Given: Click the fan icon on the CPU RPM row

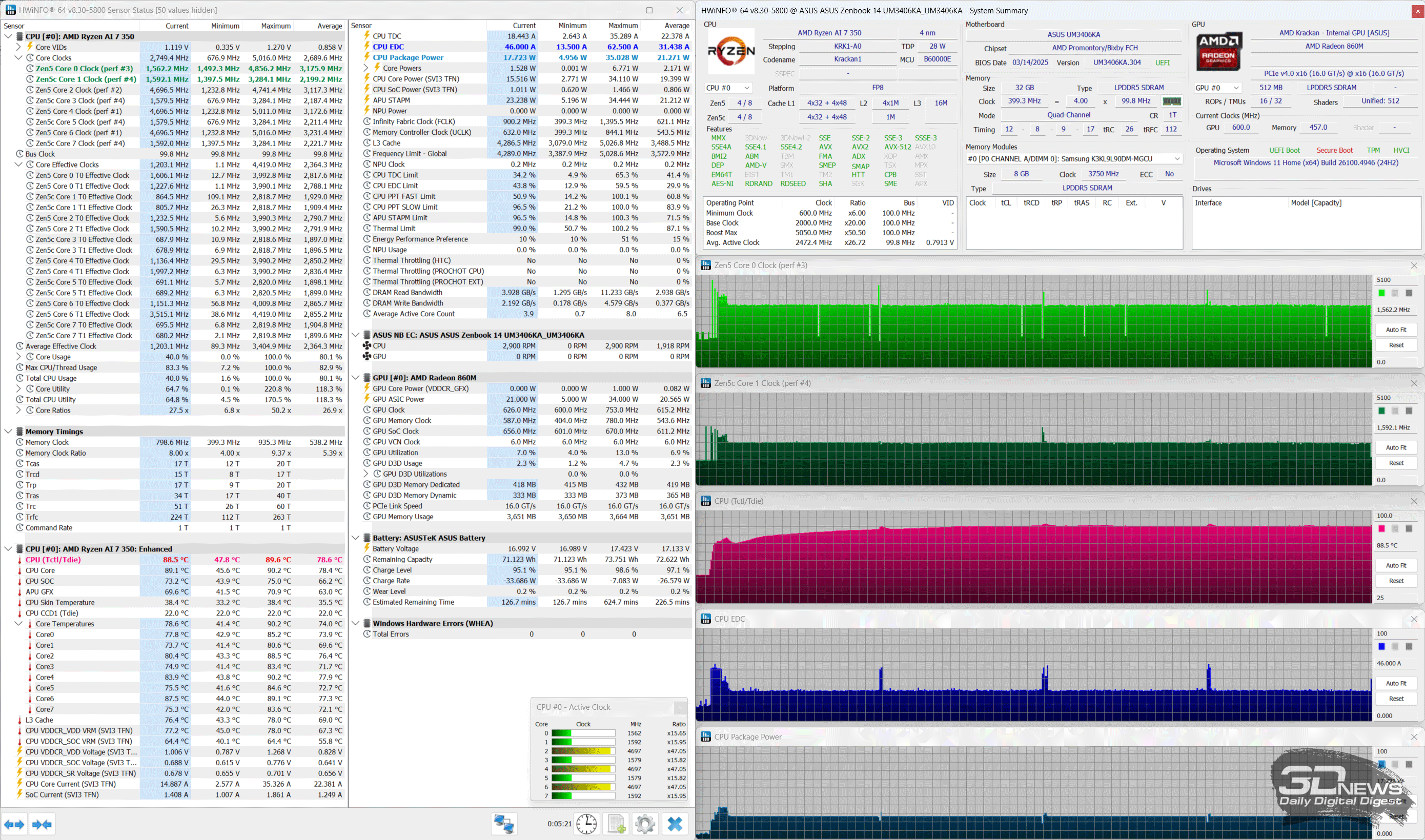Looking at the screenshot, I should tap(367, 346).
